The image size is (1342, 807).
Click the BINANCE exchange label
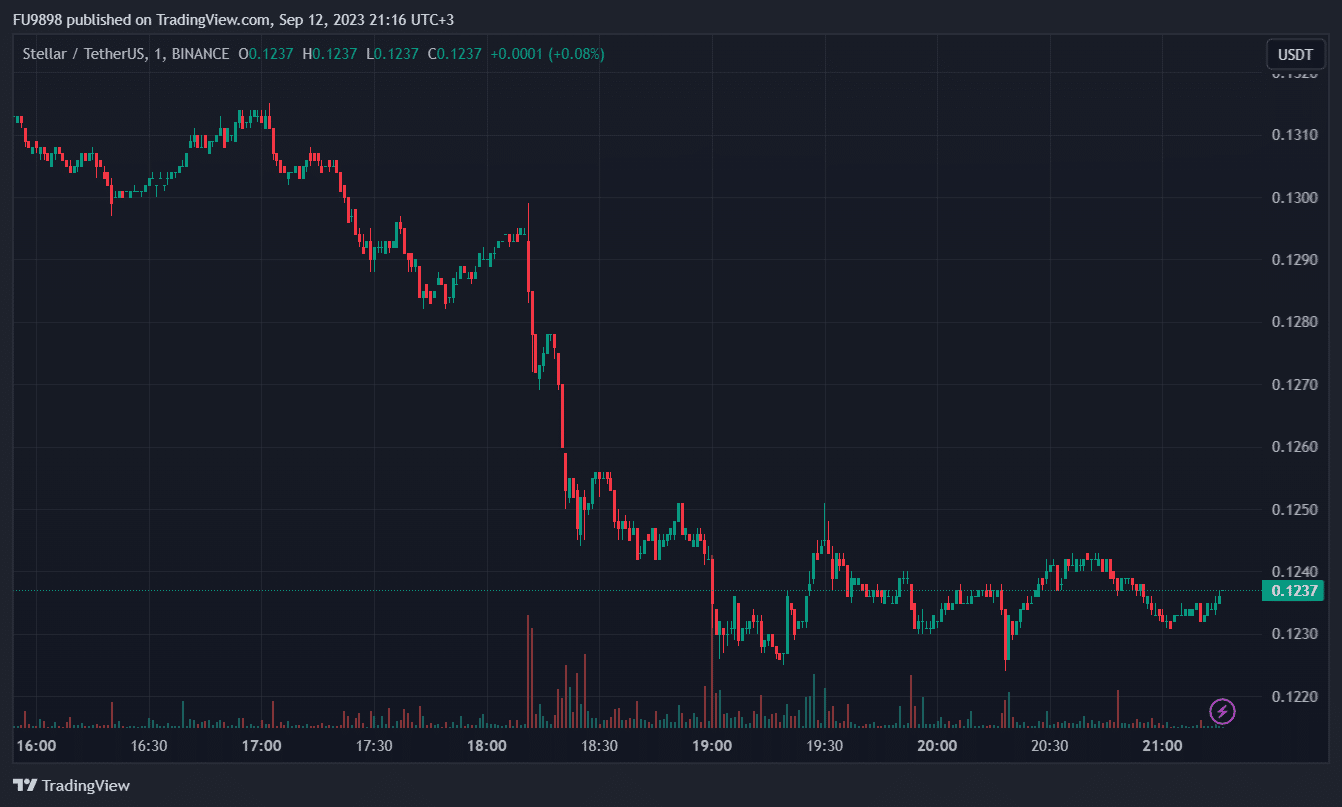(200, 54)
